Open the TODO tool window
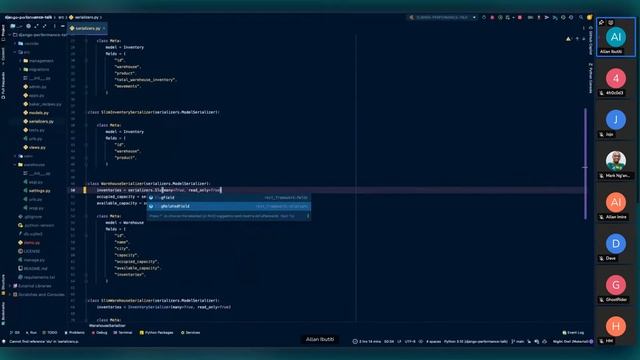640x360 pixels. [50, 333]
